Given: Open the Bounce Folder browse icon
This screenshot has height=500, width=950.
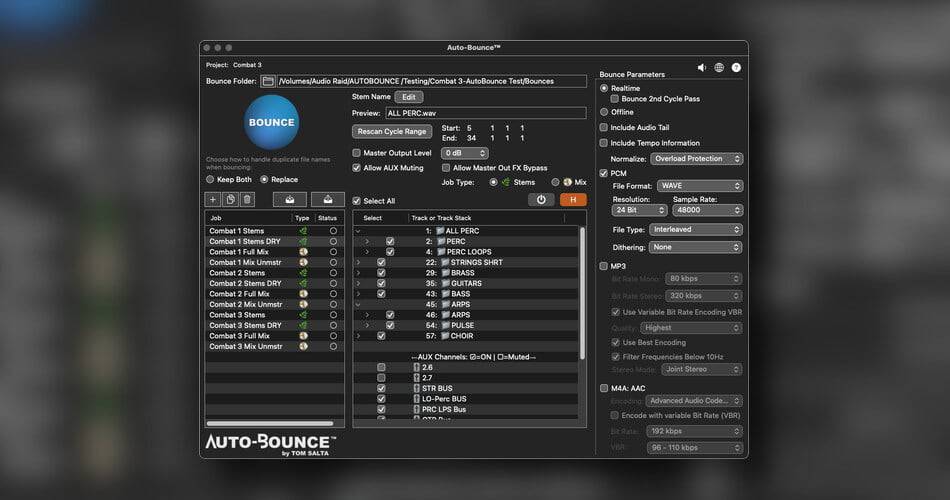Looking at the screenshot, I should 268,81.
